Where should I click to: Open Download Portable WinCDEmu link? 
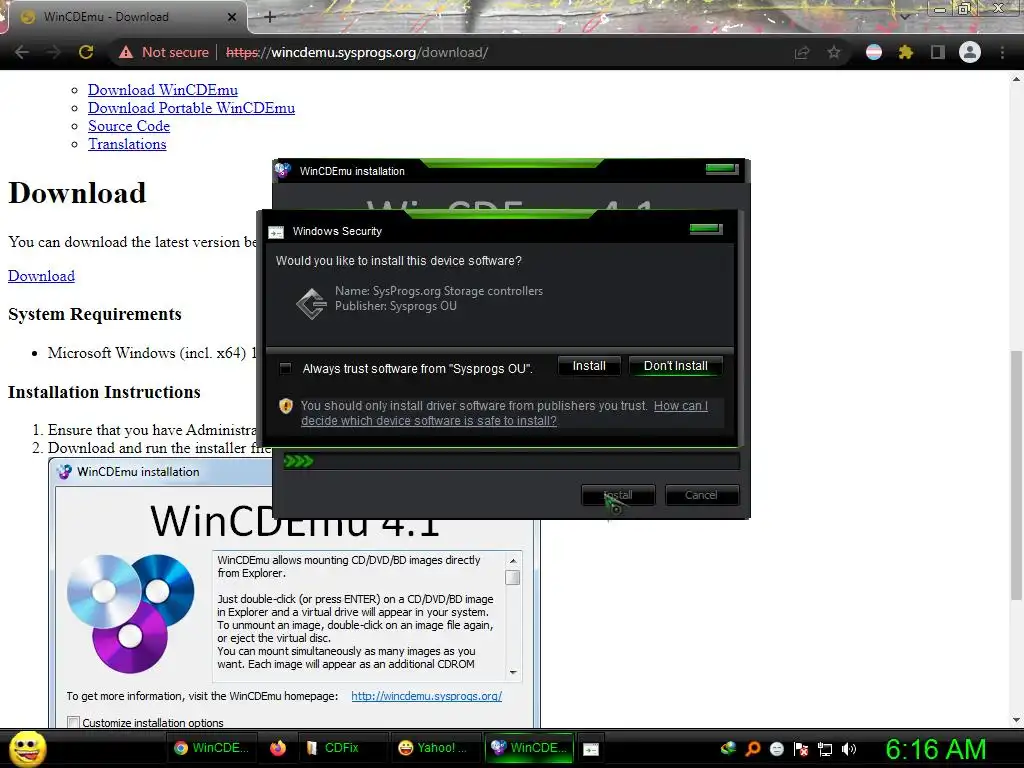[x=191, y=108]
